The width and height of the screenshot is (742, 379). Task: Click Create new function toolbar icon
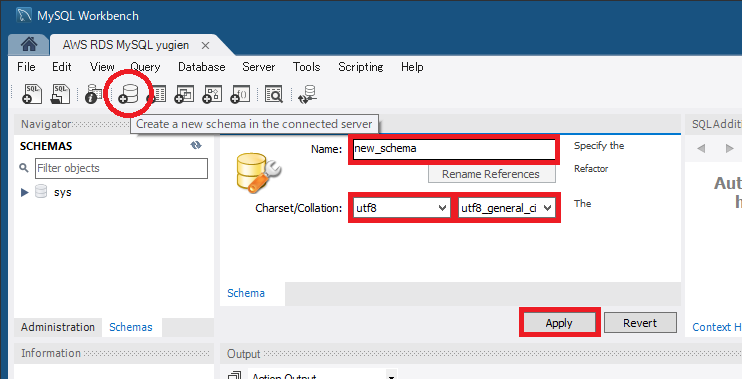point(240,94)
